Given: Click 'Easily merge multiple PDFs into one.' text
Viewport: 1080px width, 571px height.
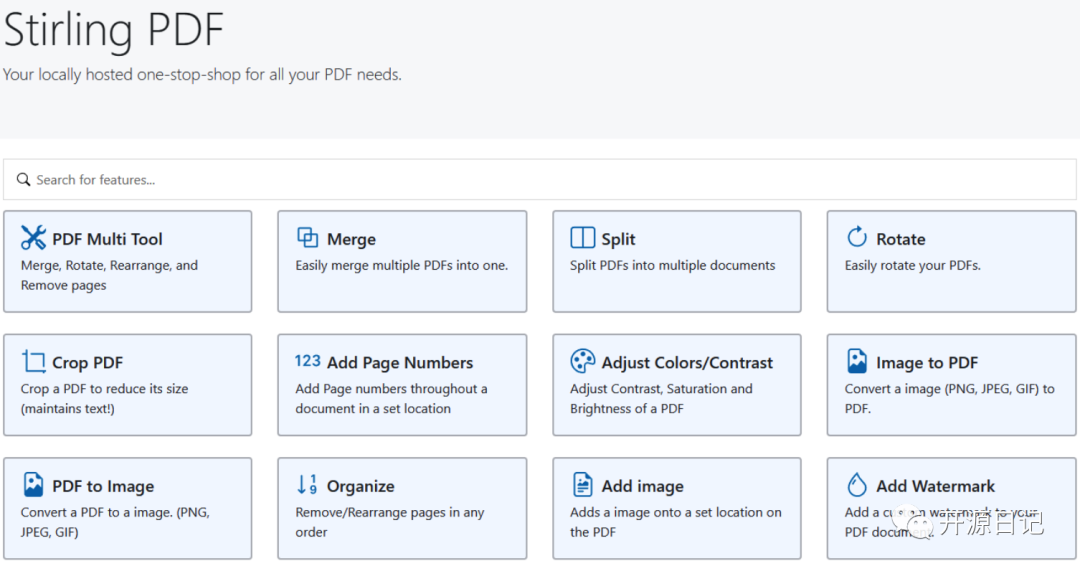Looking at the screenshot, I should 402,265.
